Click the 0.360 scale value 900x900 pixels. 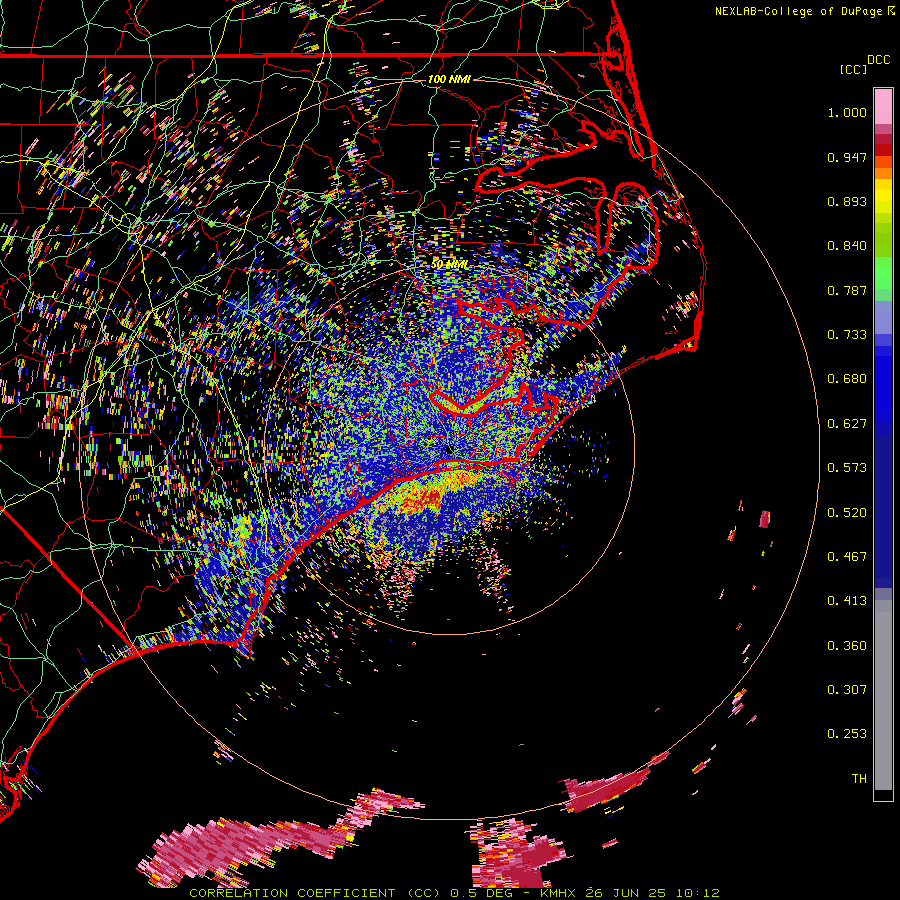point(847,646)
